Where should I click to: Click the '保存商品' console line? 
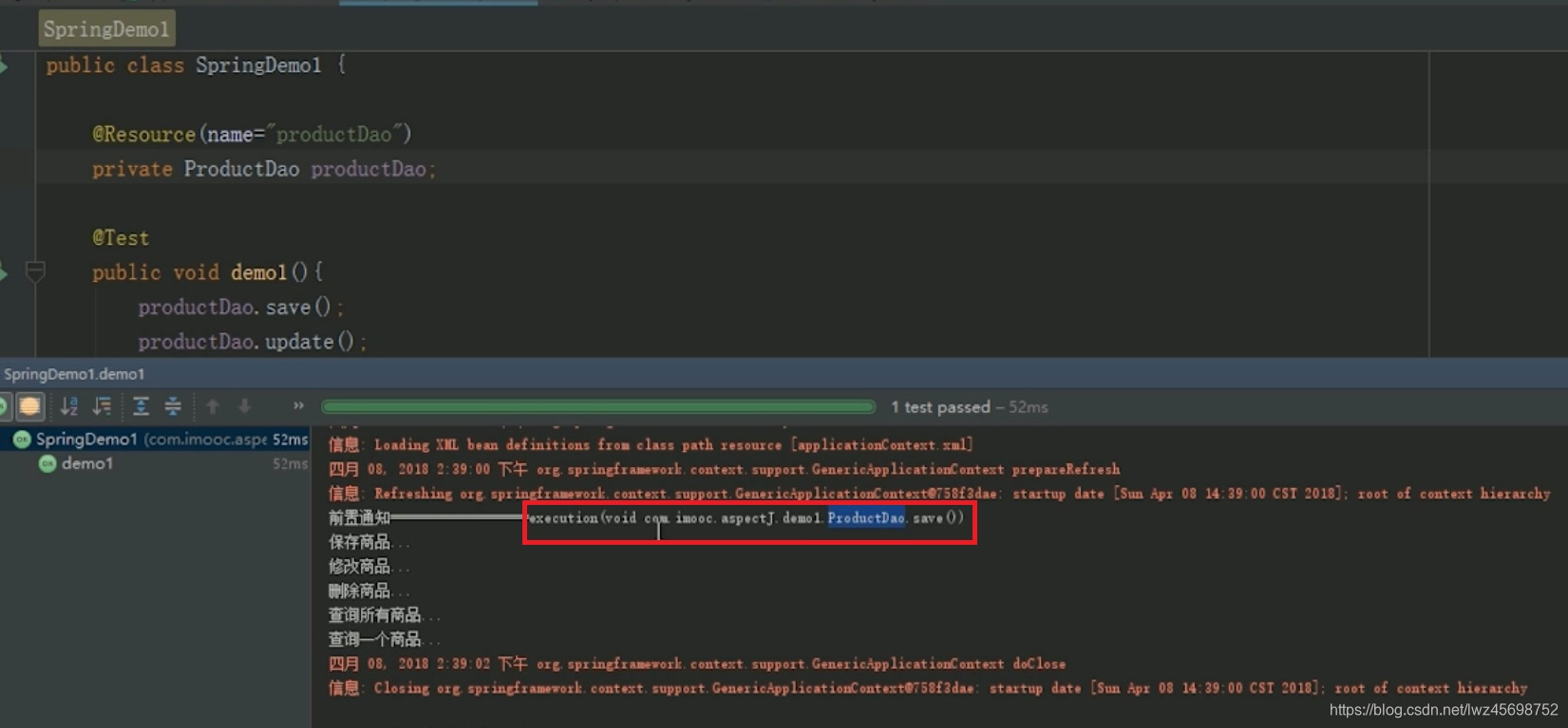369,542
